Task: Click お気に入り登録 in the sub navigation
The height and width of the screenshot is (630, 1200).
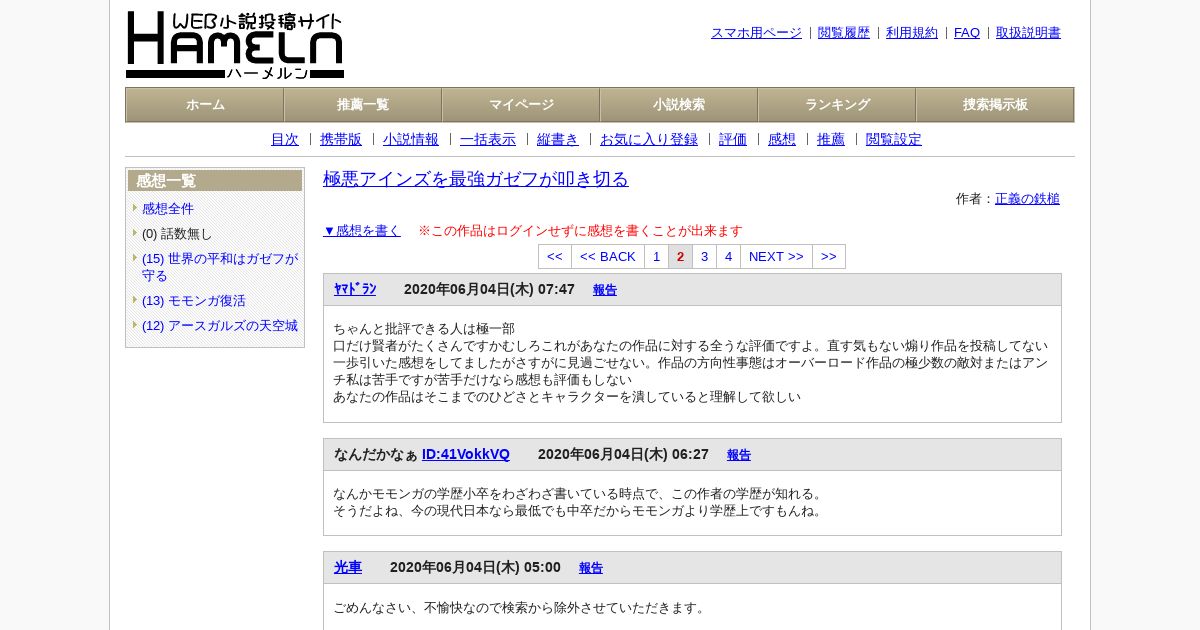Action: coord(649,140)
